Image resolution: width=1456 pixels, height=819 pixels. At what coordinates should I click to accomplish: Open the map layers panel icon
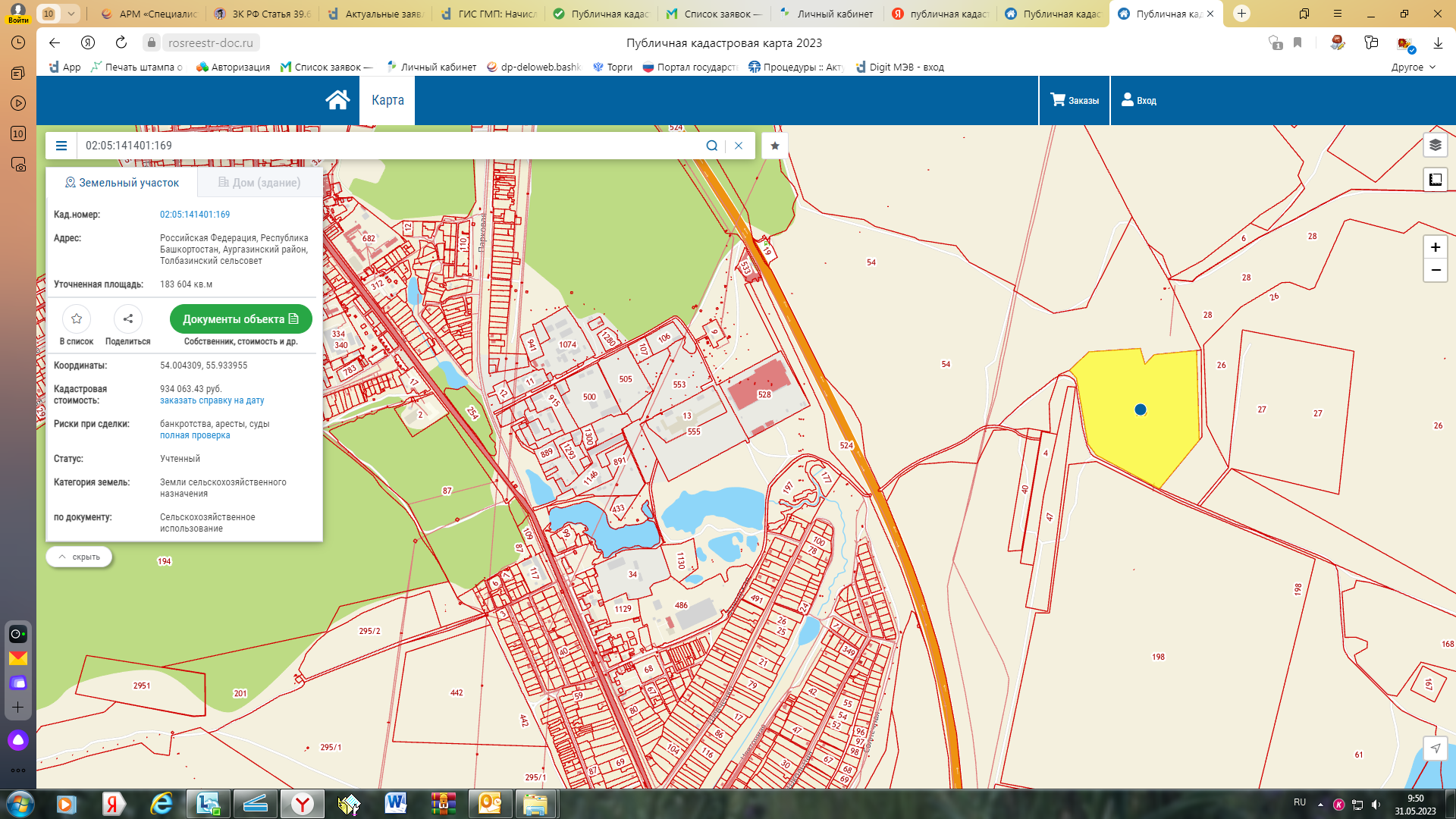tap(1435, 145)
